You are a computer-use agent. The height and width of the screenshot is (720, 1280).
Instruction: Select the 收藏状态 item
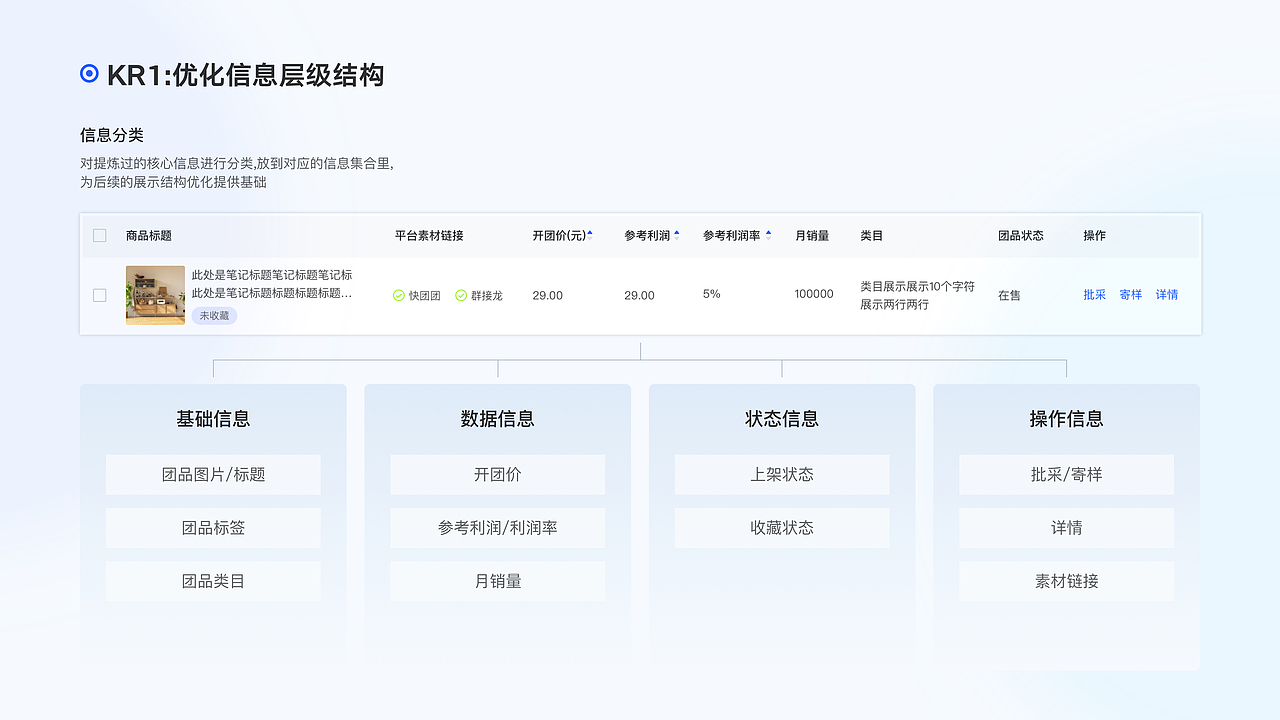click(x=782, y=528)
